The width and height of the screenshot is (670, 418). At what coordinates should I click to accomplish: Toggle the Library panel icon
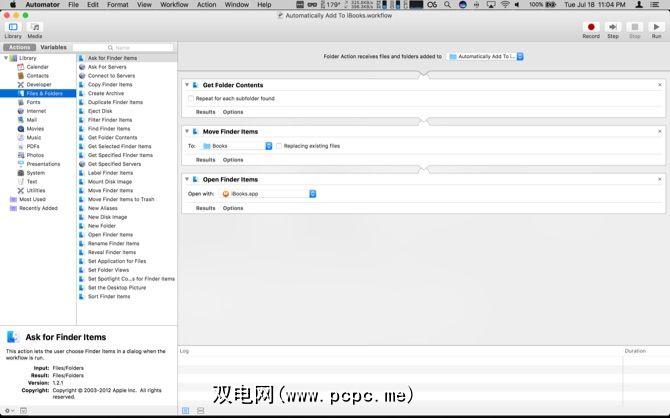click(13, 27)
